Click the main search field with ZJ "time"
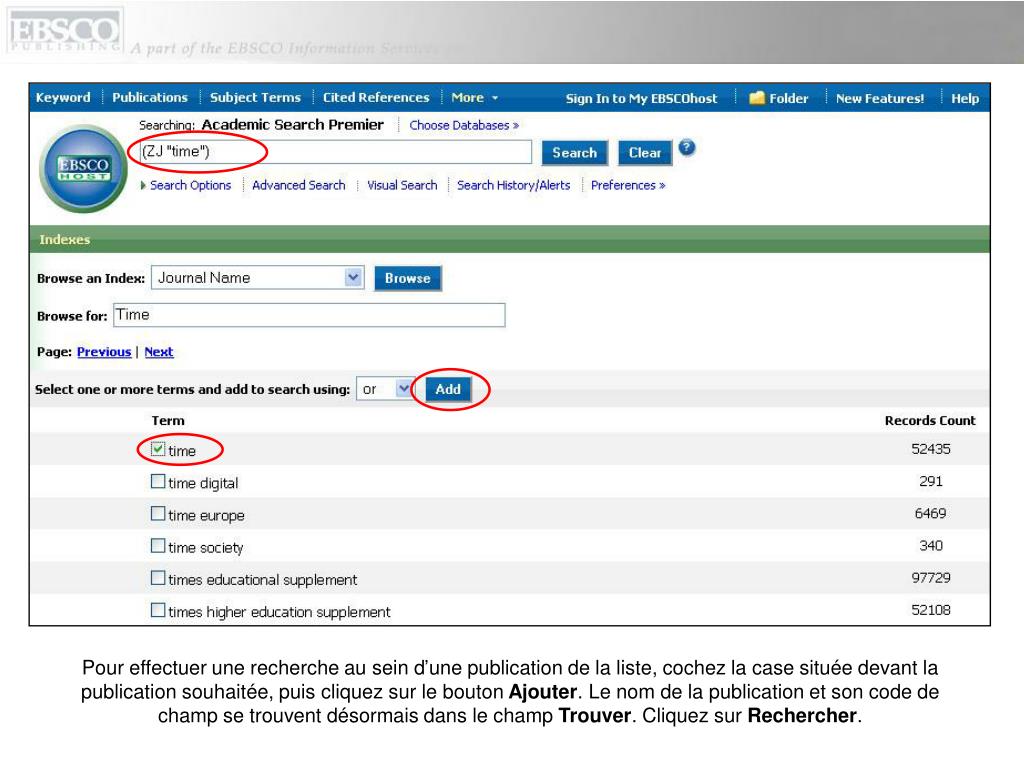This screenshot has height=768, width=1024. click(336, 152)
